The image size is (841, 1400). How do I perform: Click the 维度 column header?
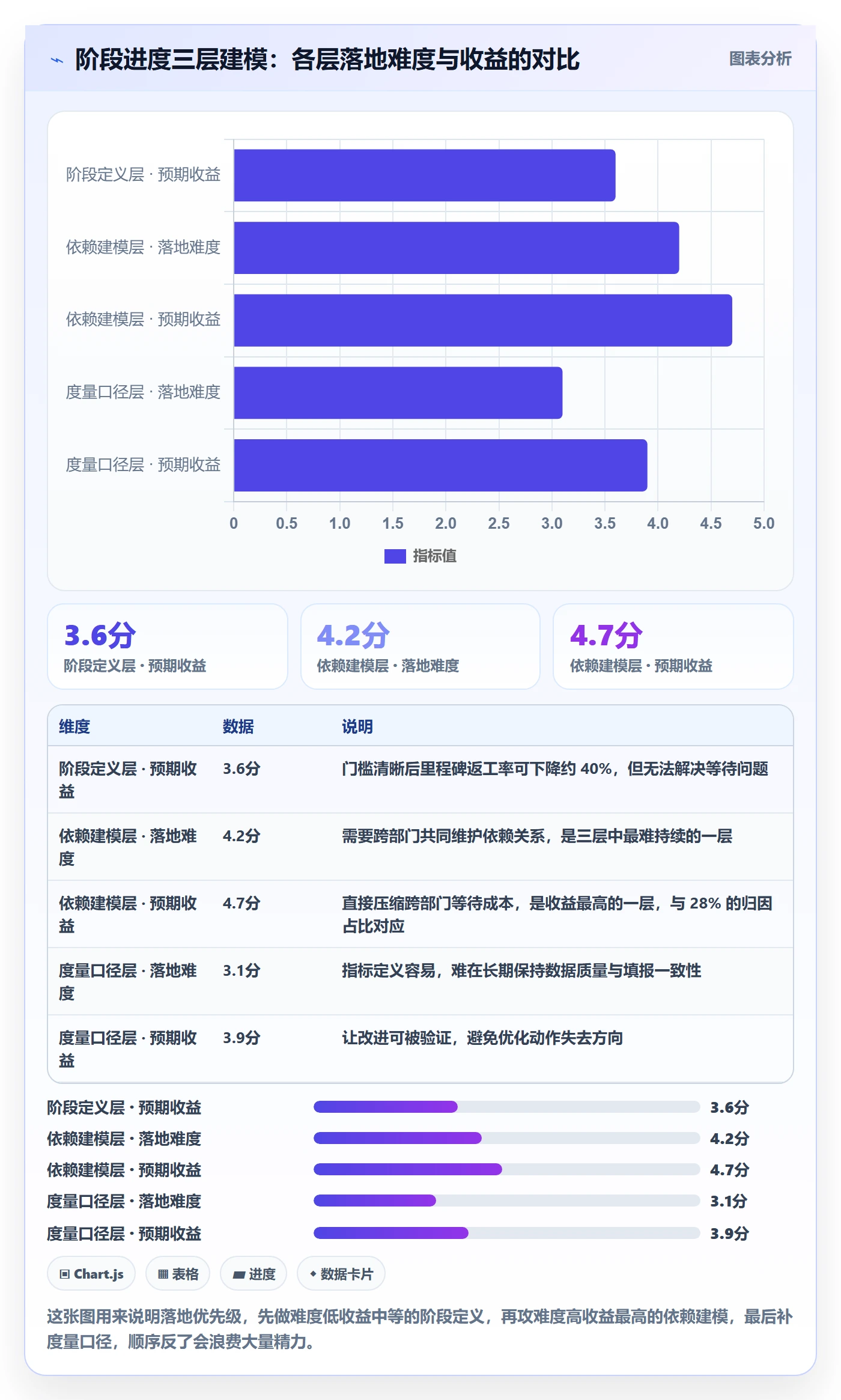74,726
